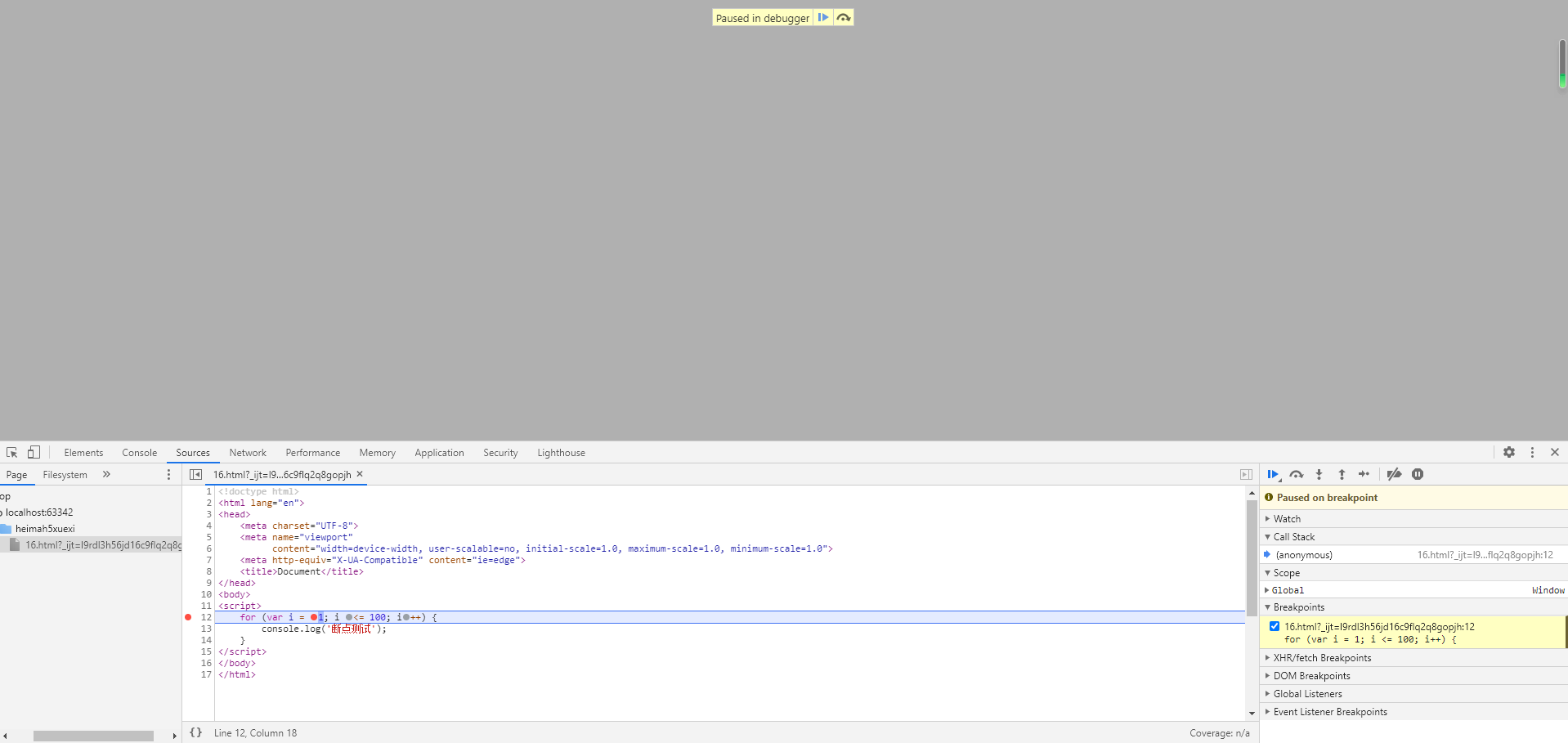Toggle device toolbar emulation
1568x743 pixels.
coord(34,452)
